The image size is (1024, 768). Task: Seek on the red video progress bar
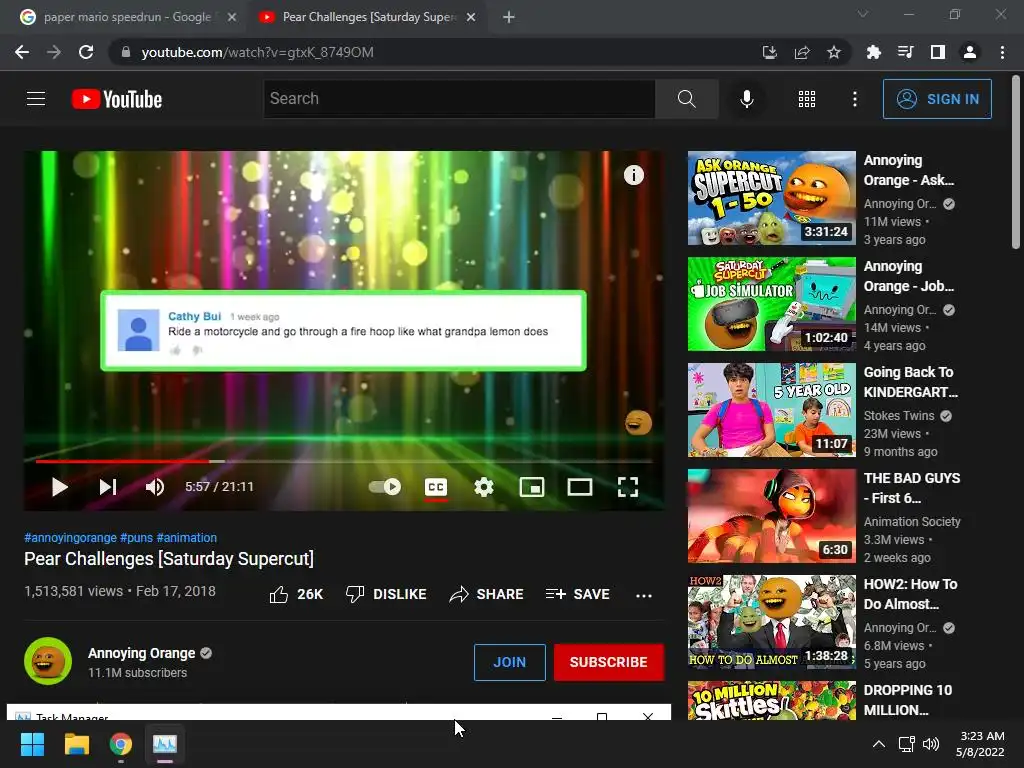click(344, 461)
